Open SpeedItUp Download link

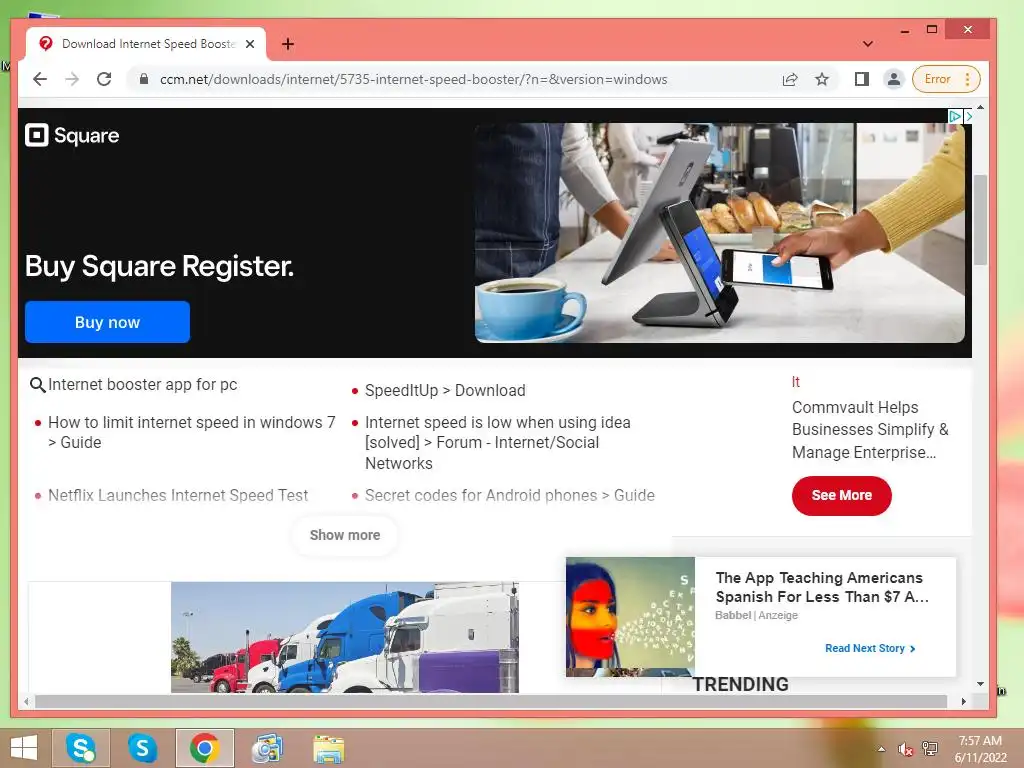point(445,391)
